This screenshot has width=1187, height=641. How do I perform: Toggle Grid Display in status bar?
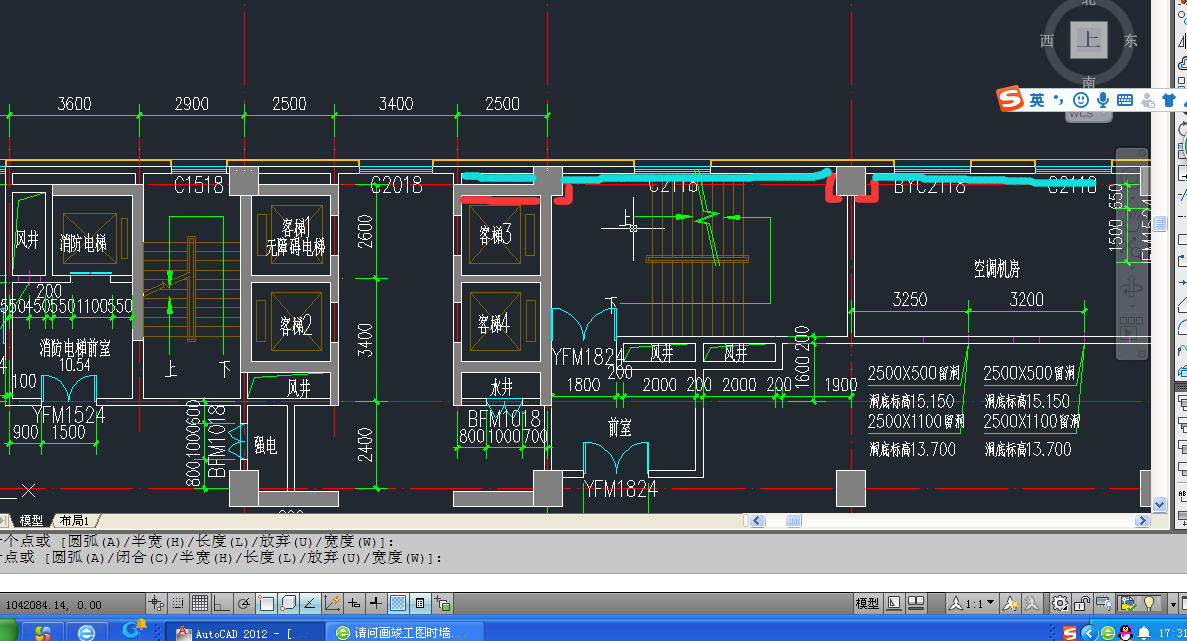coord(200,603)
